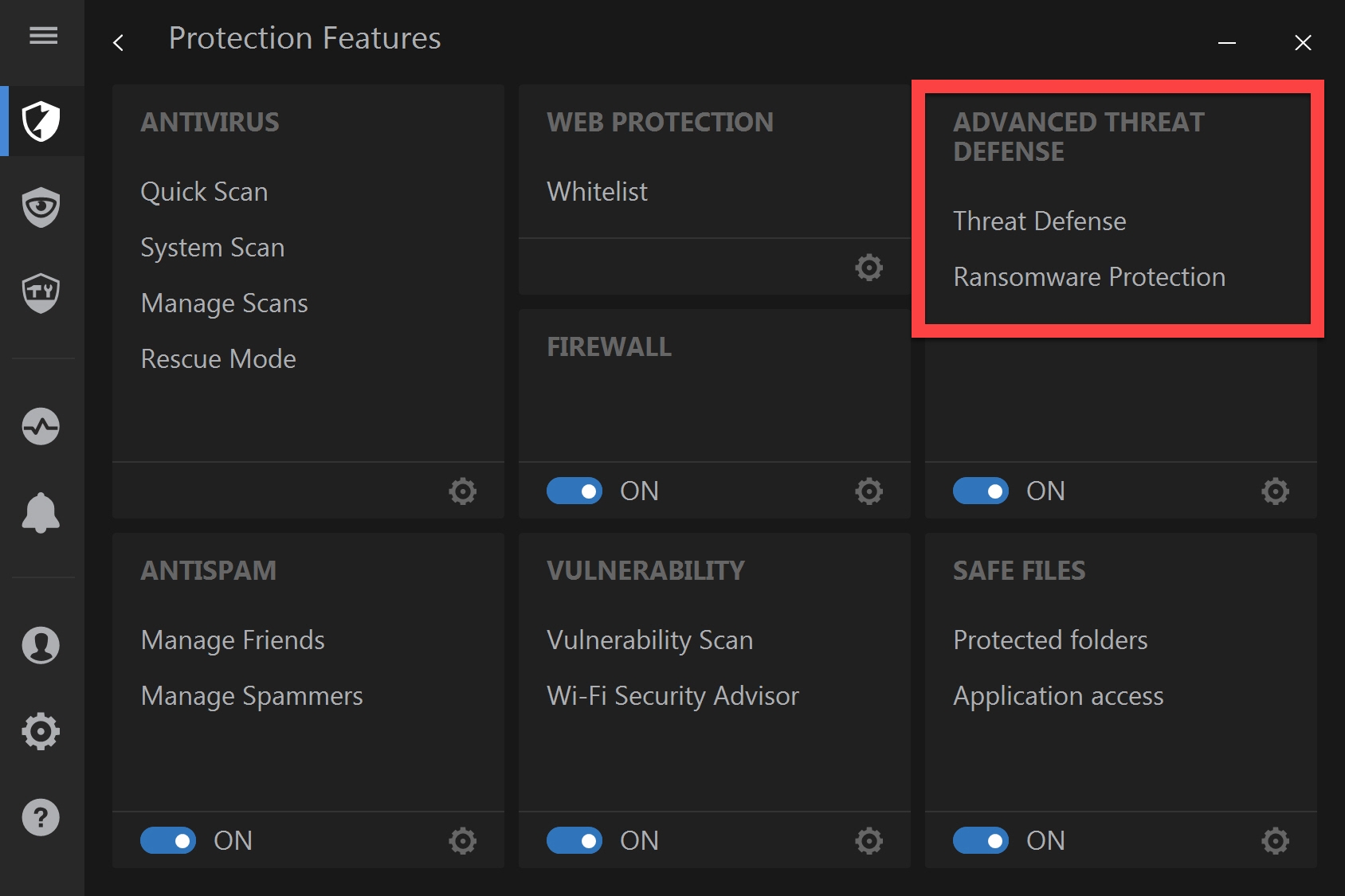Switch off the Antispam toggle
The image size is (1345, 896).
click(x=168, y=841)
